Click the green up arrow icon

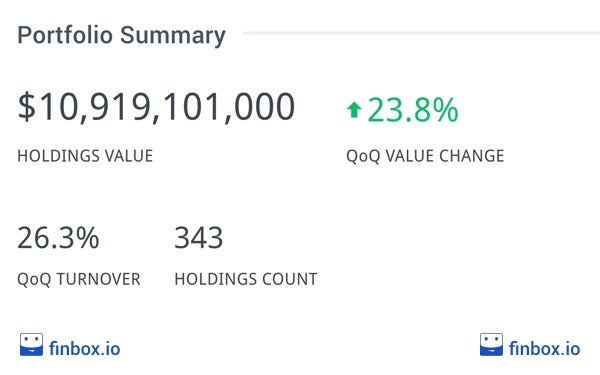[354, 110]
